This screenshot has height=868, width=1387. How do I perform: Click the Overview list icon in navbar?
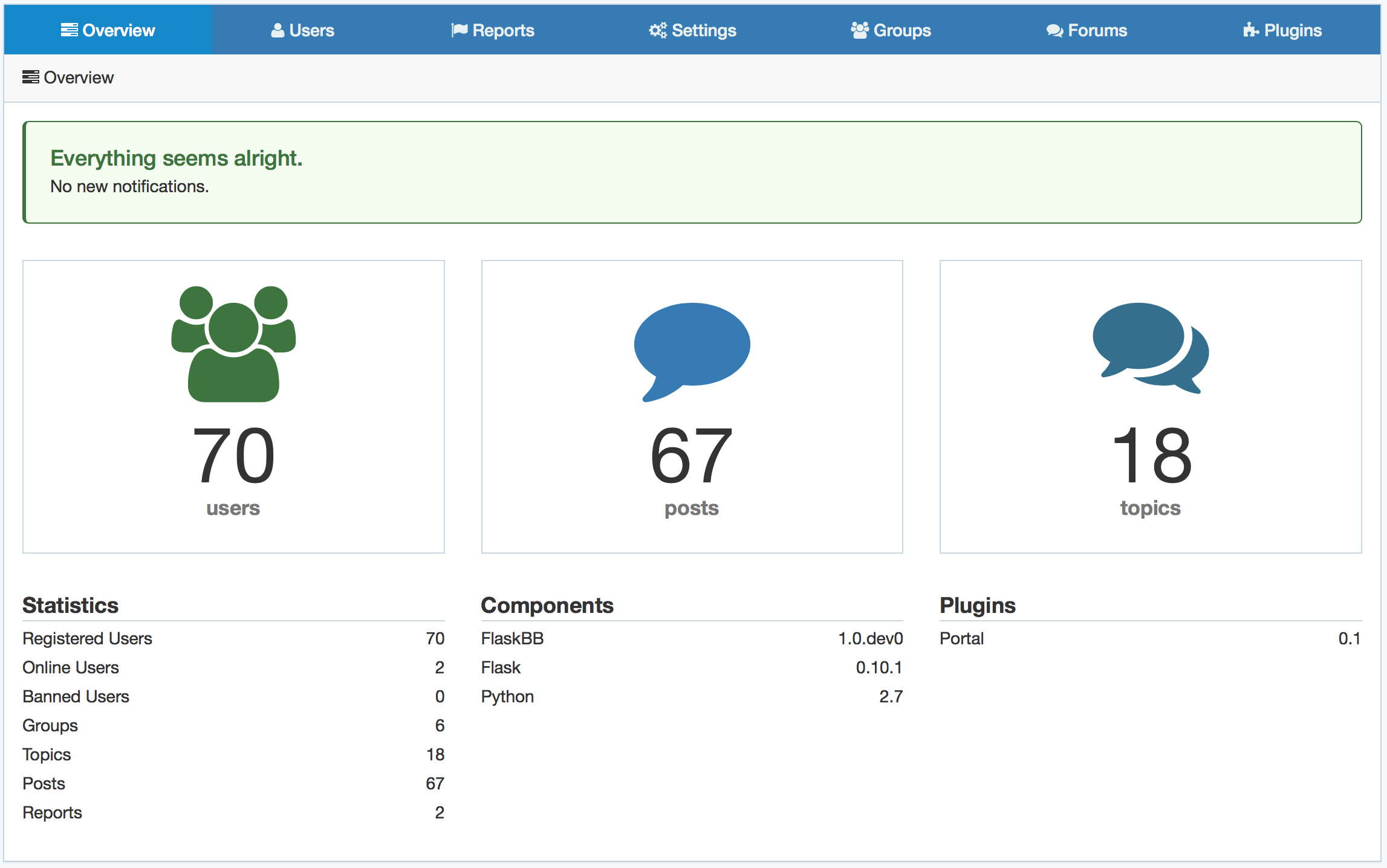69,30
